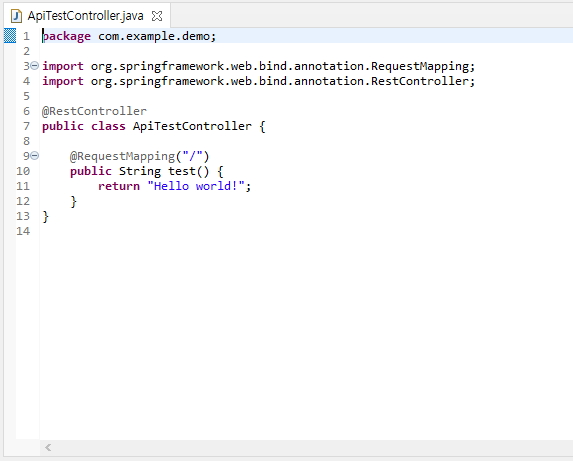Click the closing brace on line 12
The width and height of the screenshot is (573, 461).
73,201
